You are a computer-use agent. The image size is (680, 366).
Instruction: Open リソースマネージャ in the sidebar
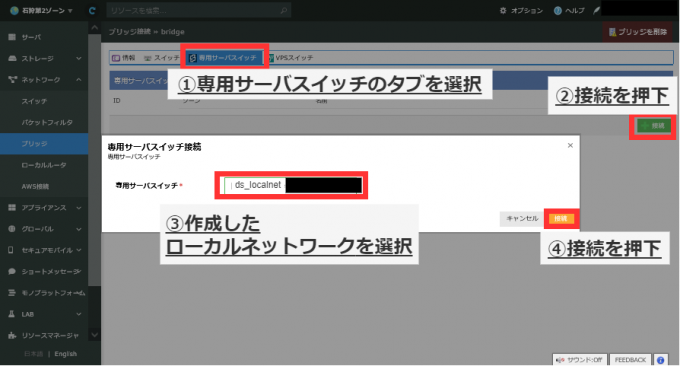pos(44,335)
